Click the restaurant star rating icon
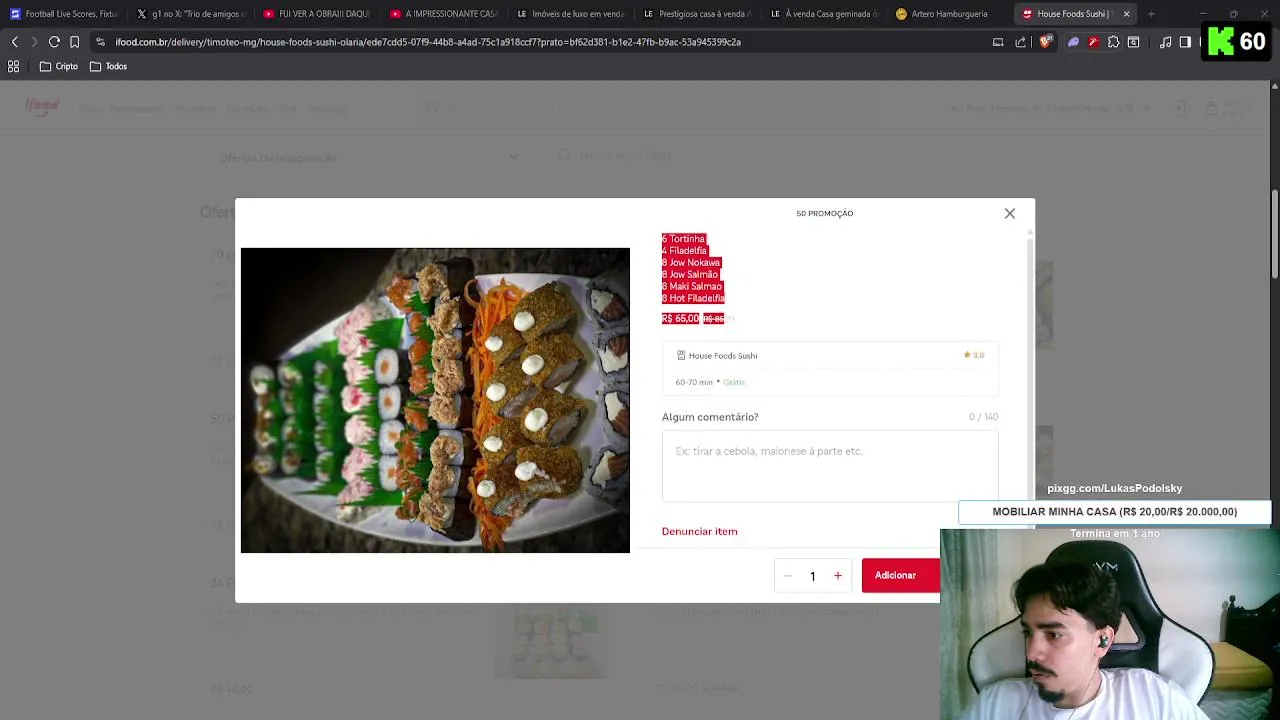 [967, 355]
